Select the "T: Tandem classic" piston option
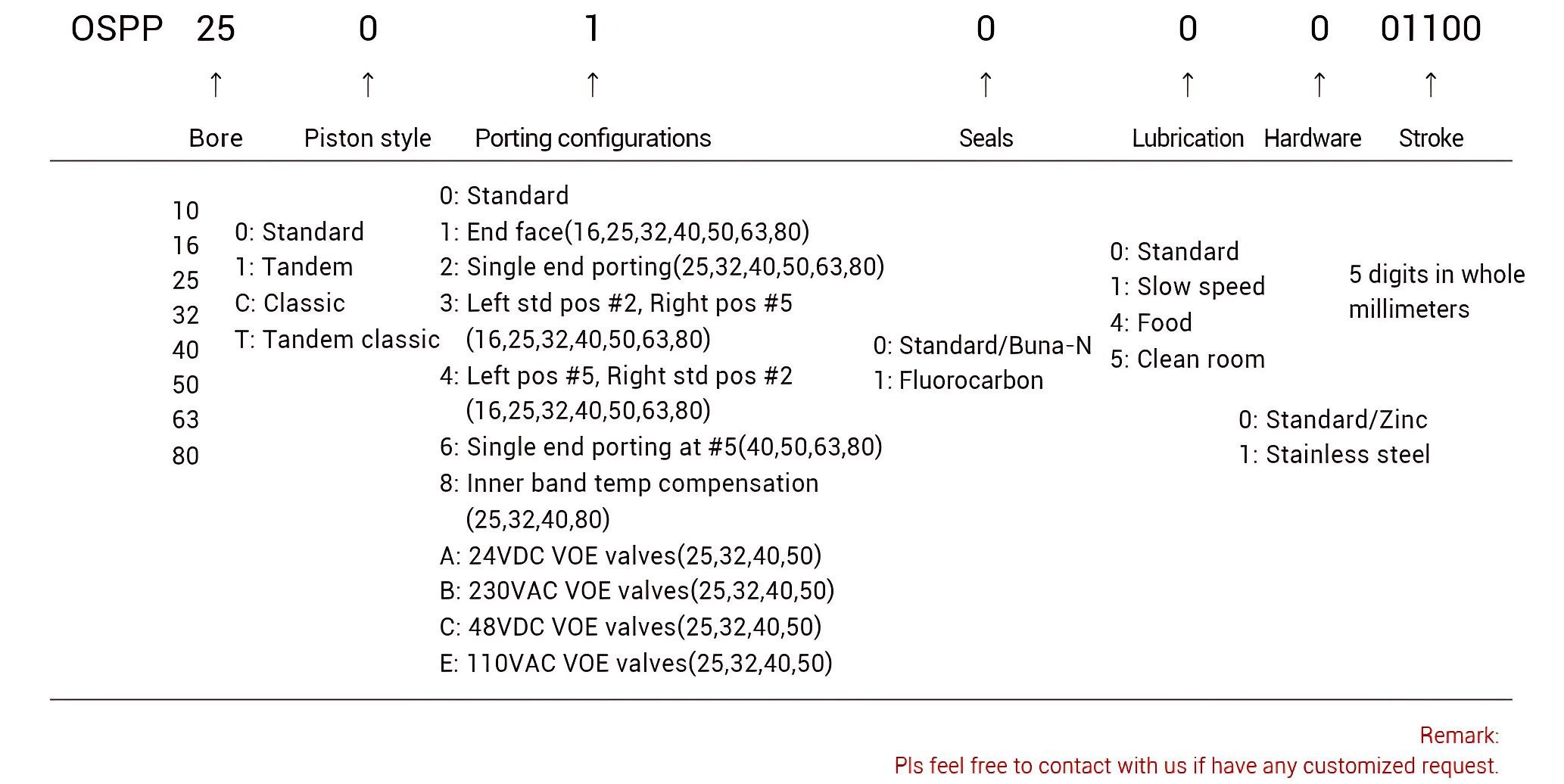 pos(337,340)
